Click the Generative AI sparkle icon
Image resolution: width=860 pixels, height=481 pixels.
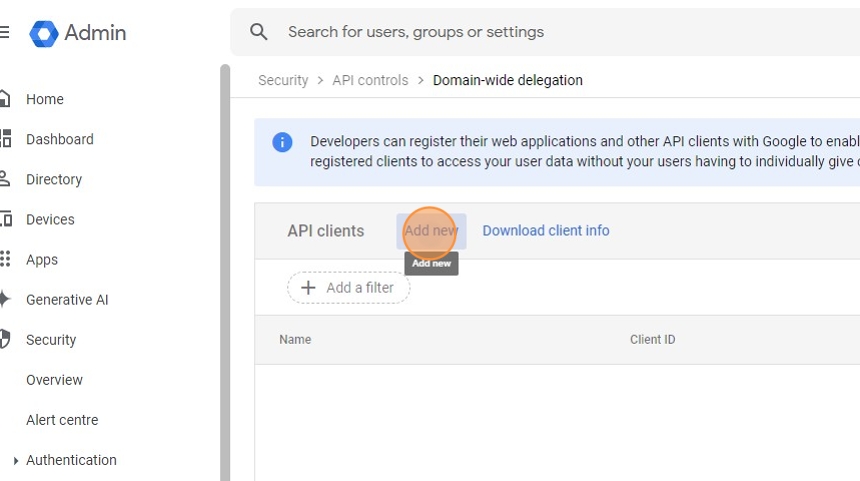(5, 299)
